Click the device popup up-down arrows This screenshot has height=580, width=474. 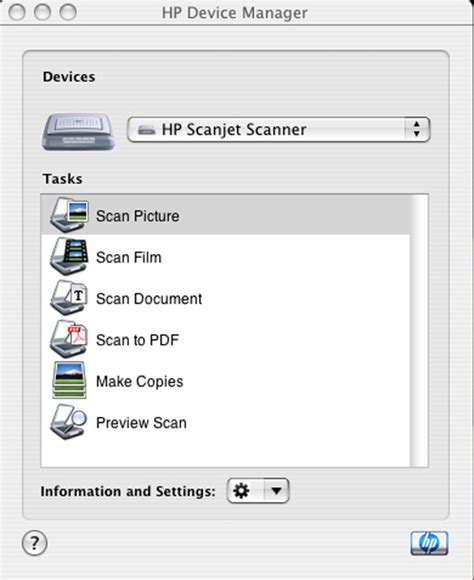[x=417, y=129]
